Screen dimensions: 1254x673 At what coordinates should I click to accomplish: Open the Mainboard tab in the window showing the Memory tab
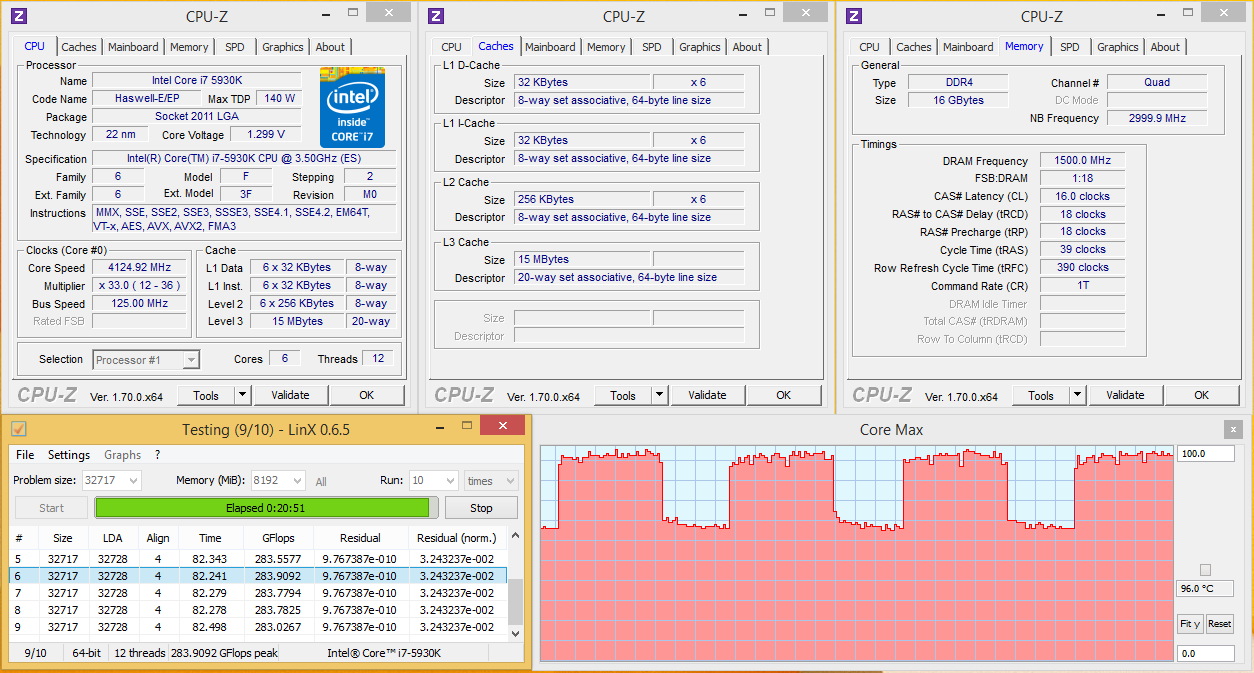[968, 47]
